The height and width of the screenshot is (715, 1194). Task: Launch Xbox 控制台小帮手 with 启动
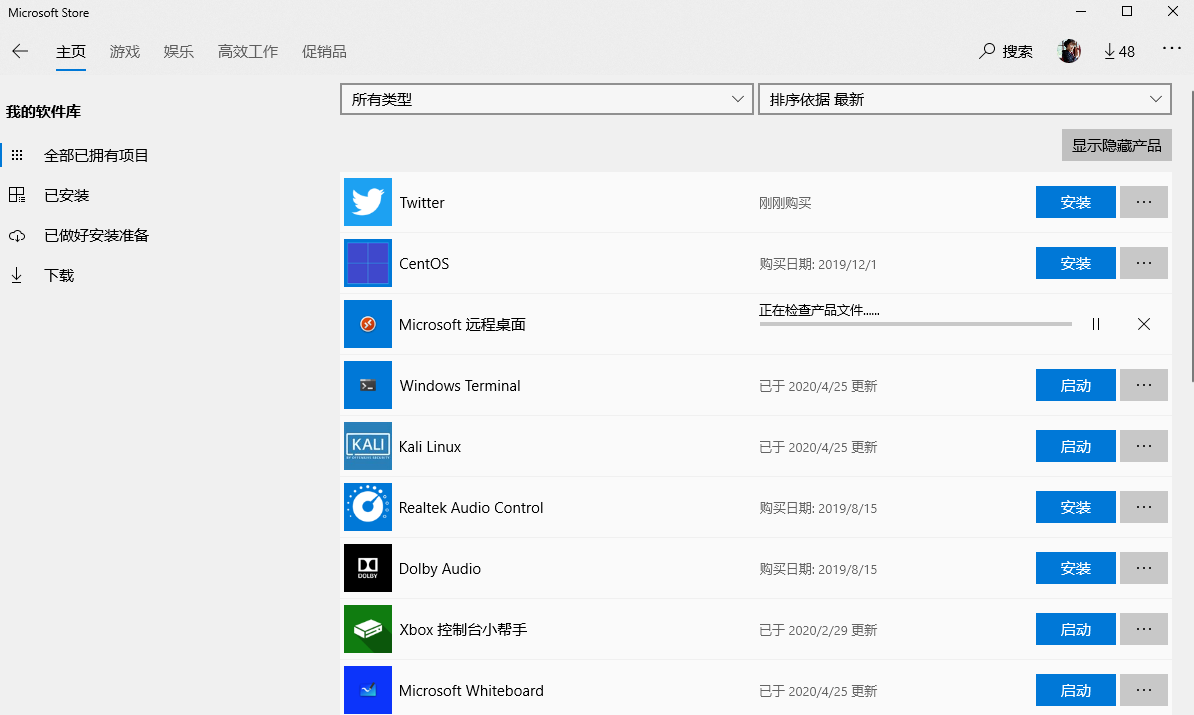(x=1075, y=628)
